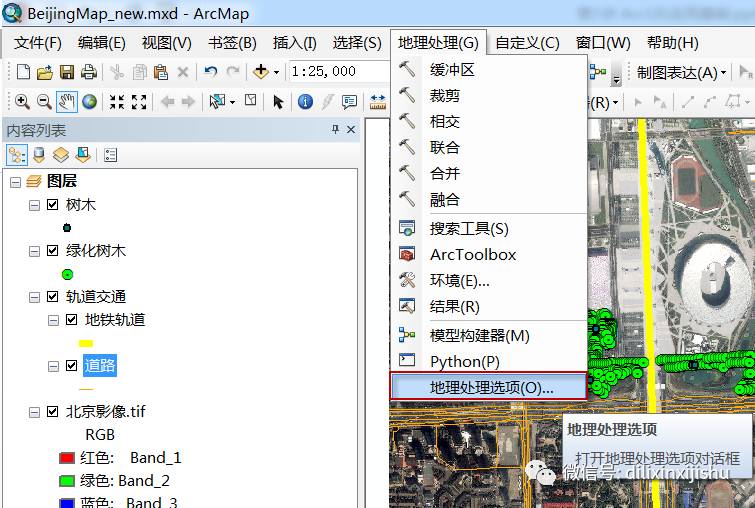The width and height of the screenshot is (755, 508).
Task: Select the 图层 data frame label
Action: (x=62, y=181)
